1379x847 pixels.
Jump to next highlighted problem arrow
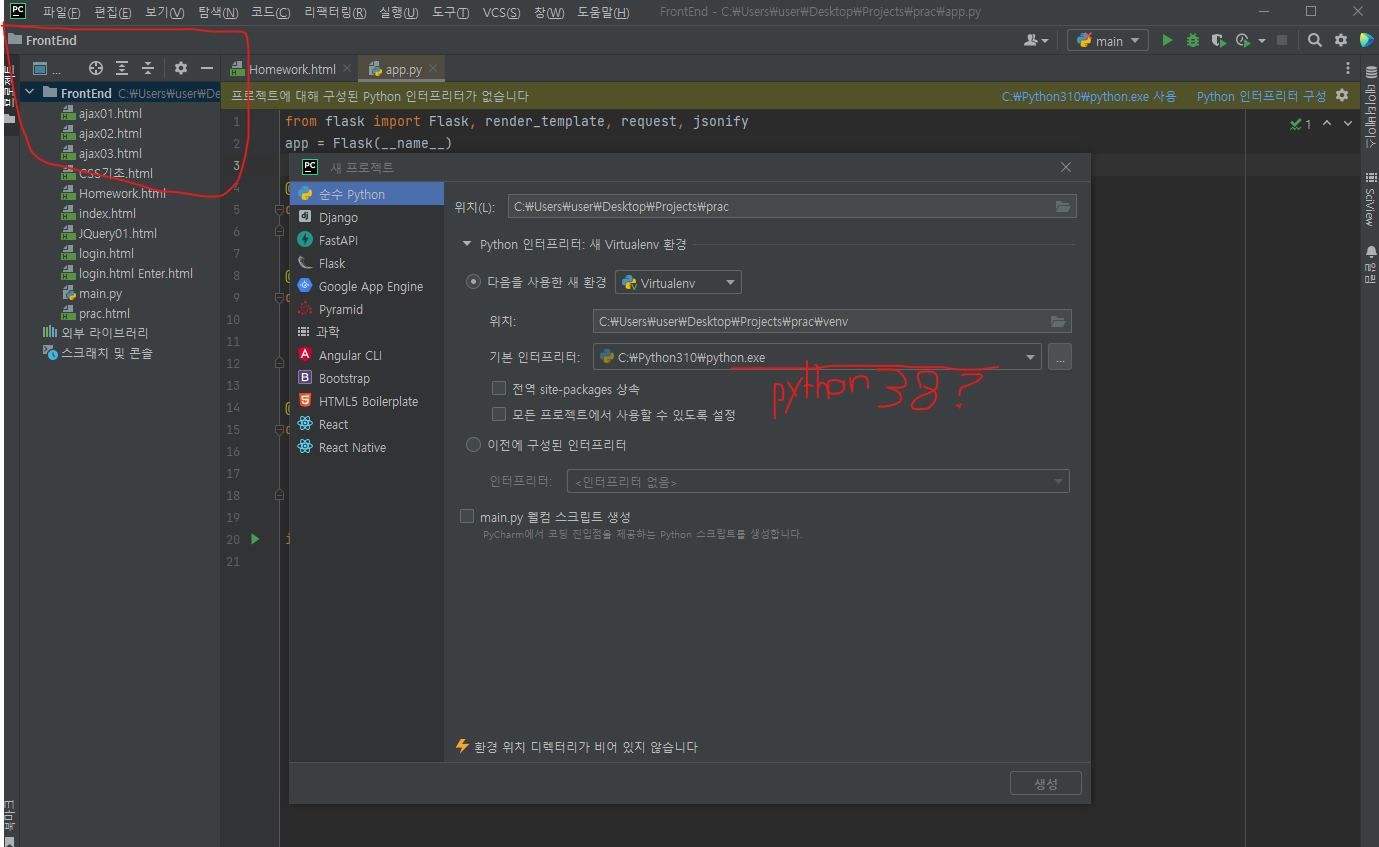[1348, 124]
